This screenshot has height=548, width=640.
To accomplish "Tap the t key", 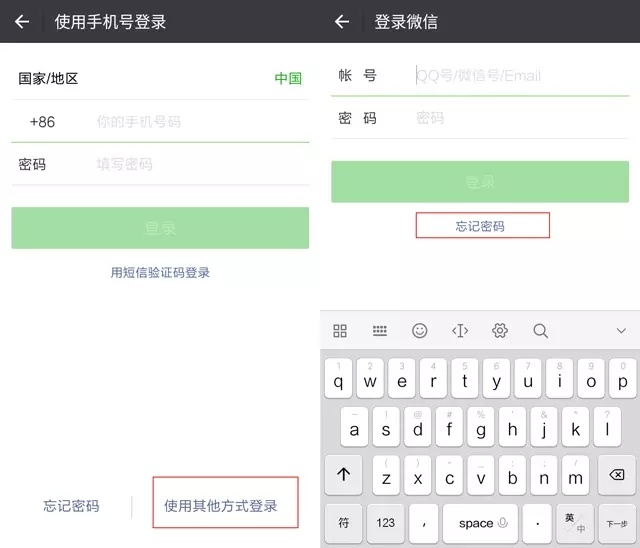I will click(x=464, y=378).
